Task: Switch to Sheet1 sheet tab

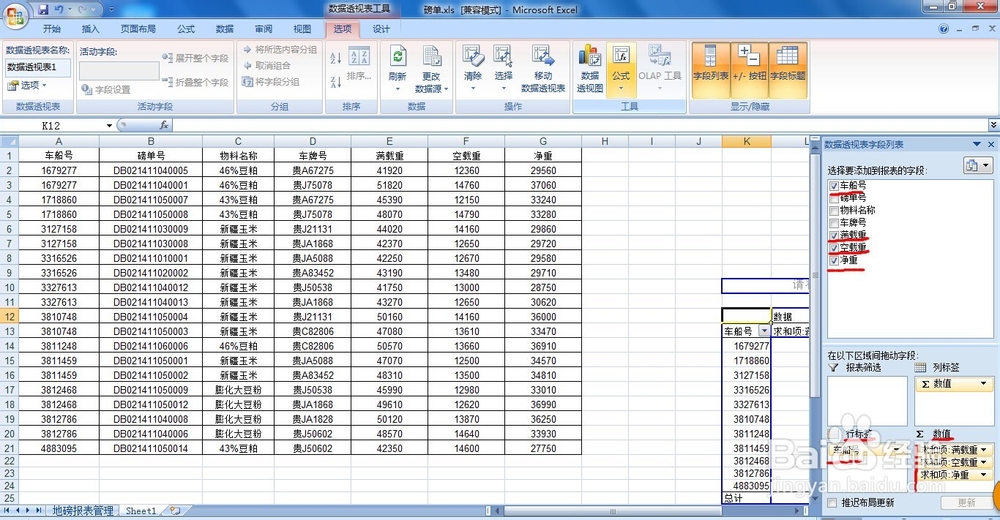Action: [x=141, y=510]
